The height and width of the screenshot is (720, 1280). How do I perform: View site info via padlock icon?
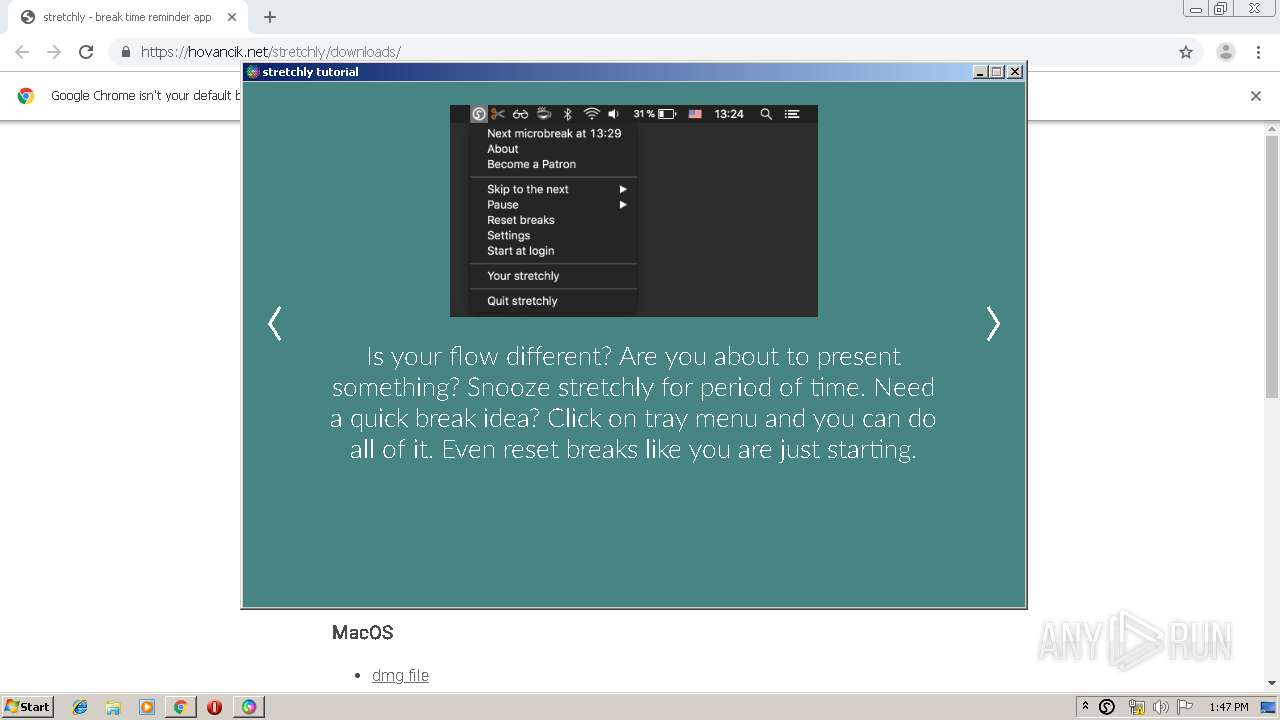125,52
